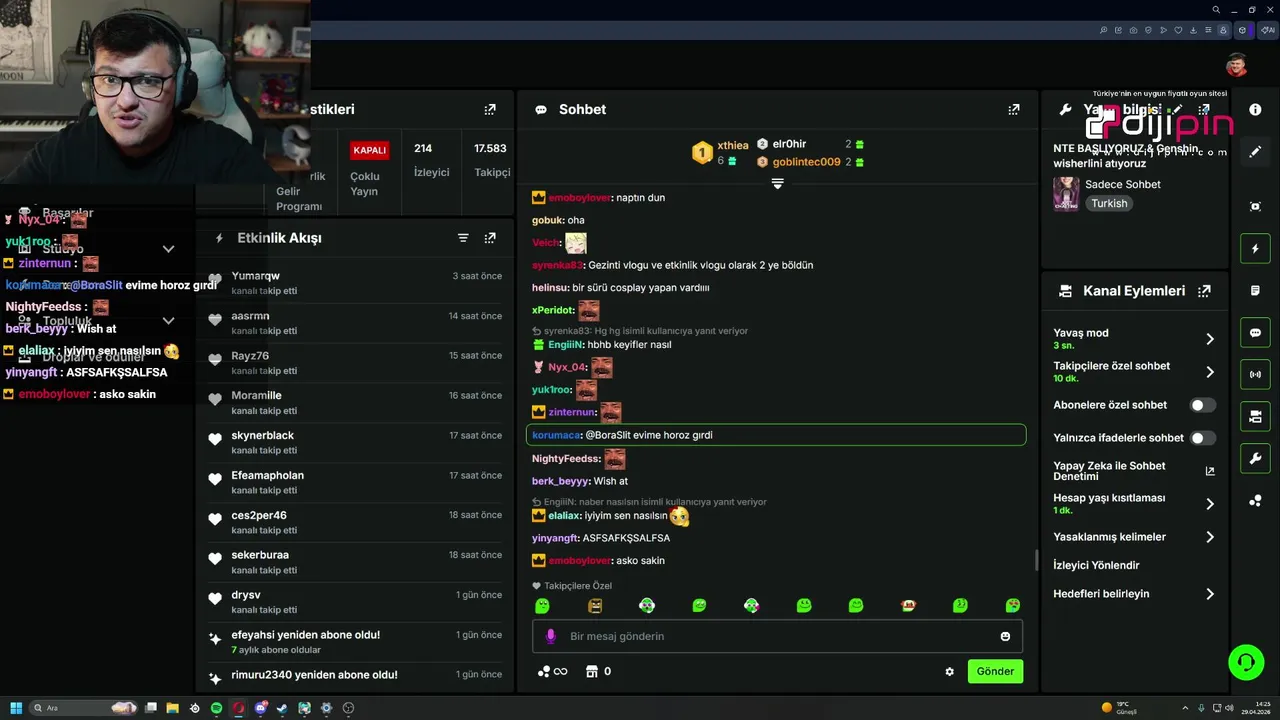Expand Yavaş mod options

click(x=1210, y=339)
